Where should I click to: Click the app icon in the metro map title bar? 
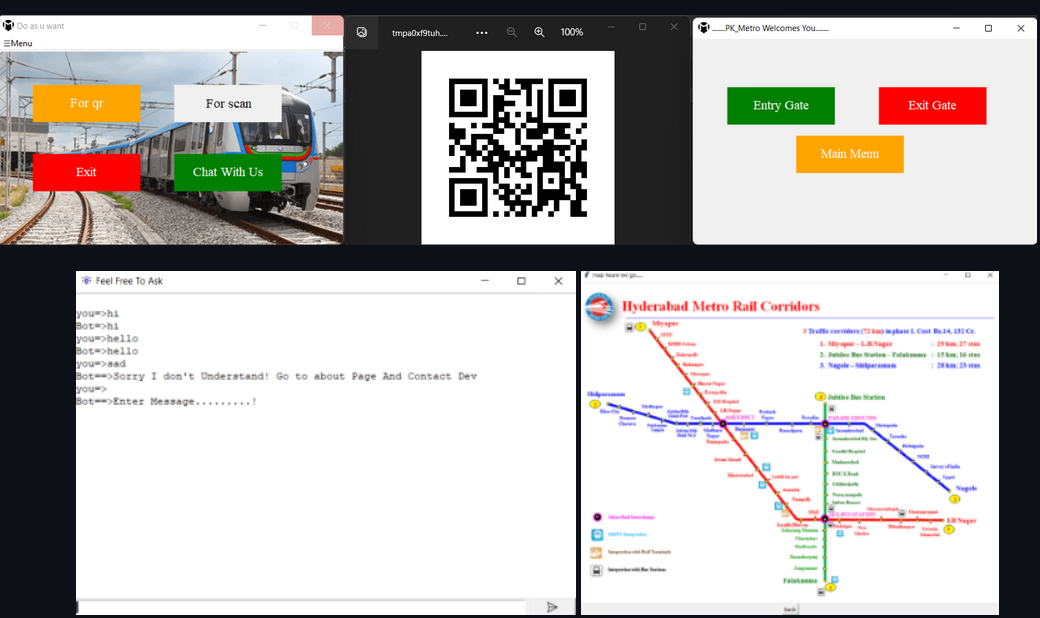click(588, 274)
